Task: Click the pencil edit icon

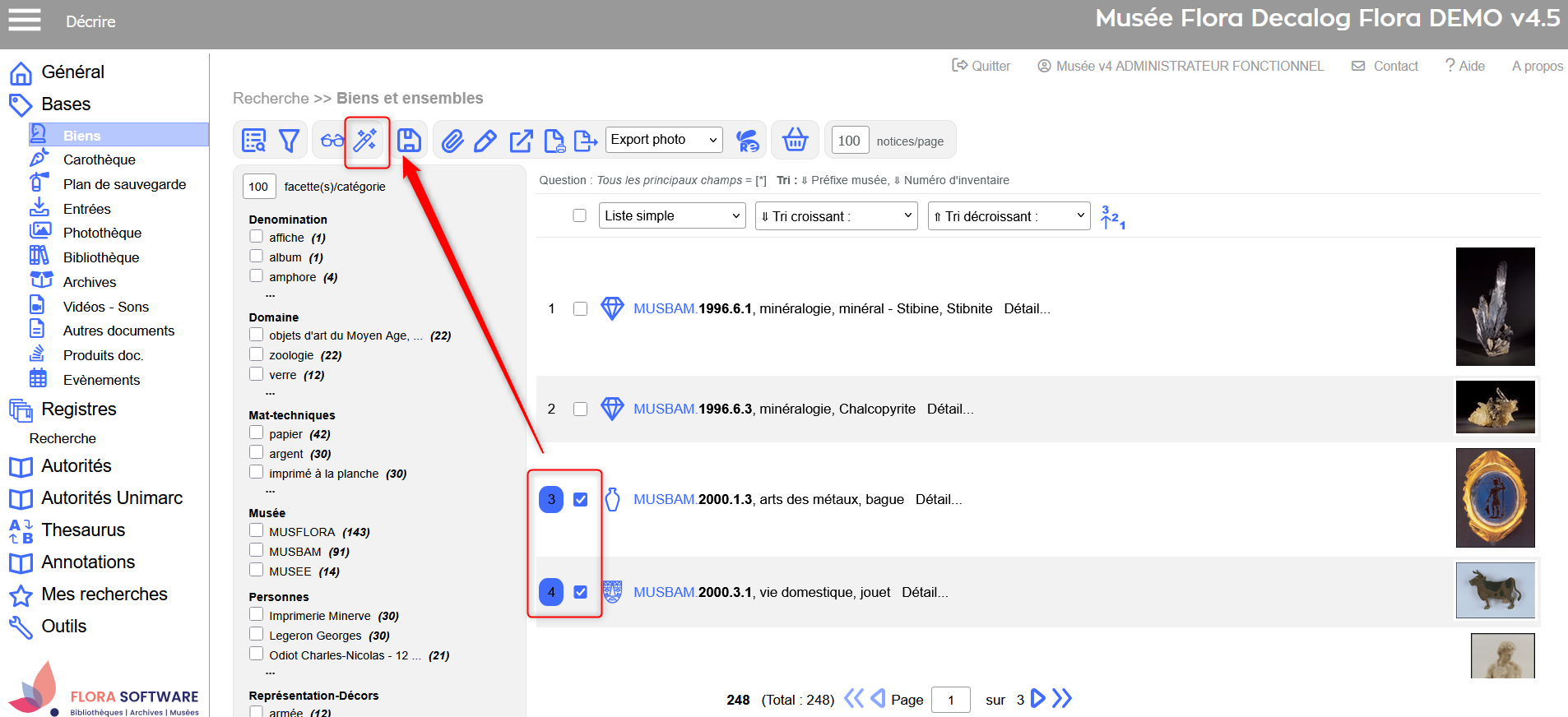Action: pos(485,141)
